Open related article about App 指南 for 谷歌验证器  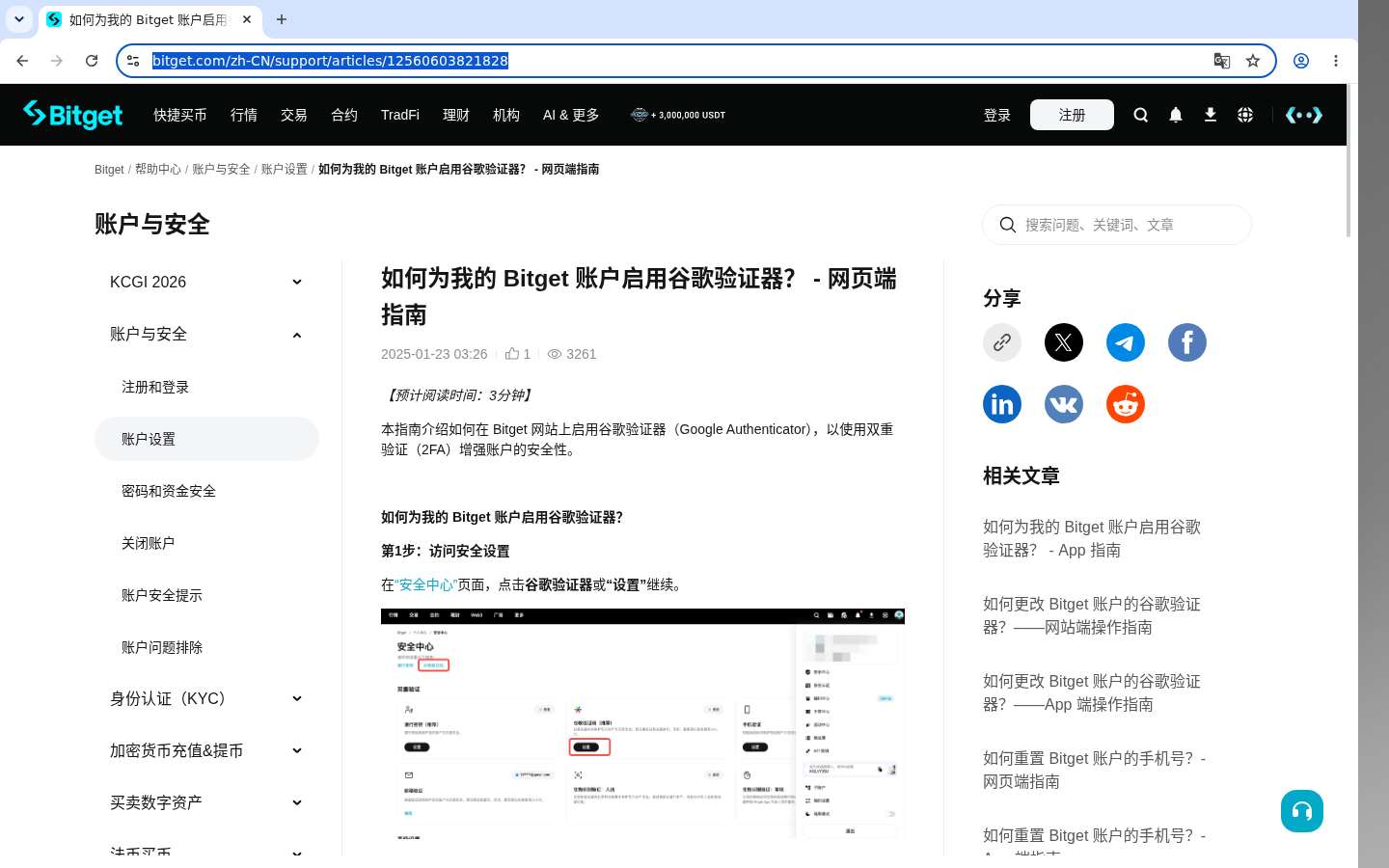(1092, 538)
